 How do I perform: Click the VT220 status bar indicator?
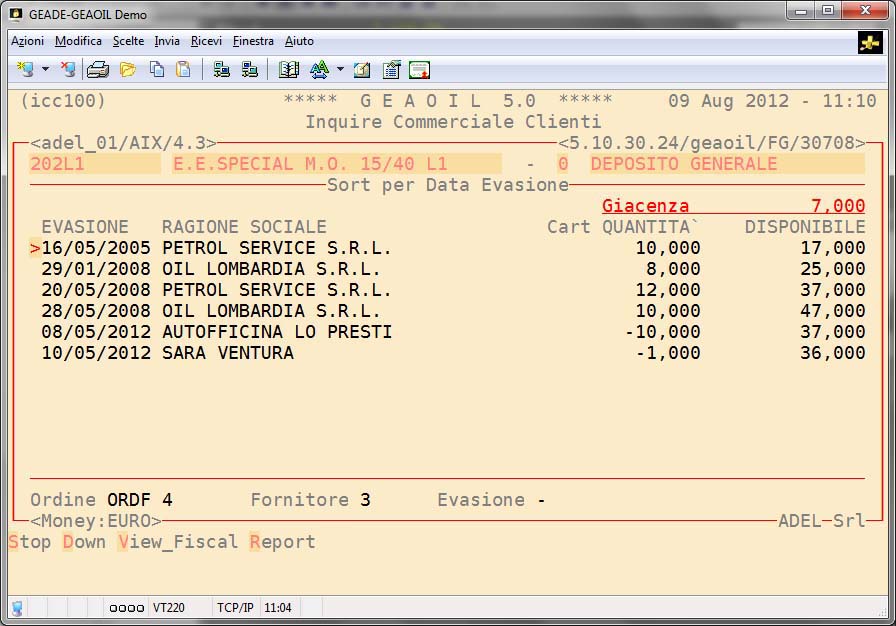click(x=166, y=607)
